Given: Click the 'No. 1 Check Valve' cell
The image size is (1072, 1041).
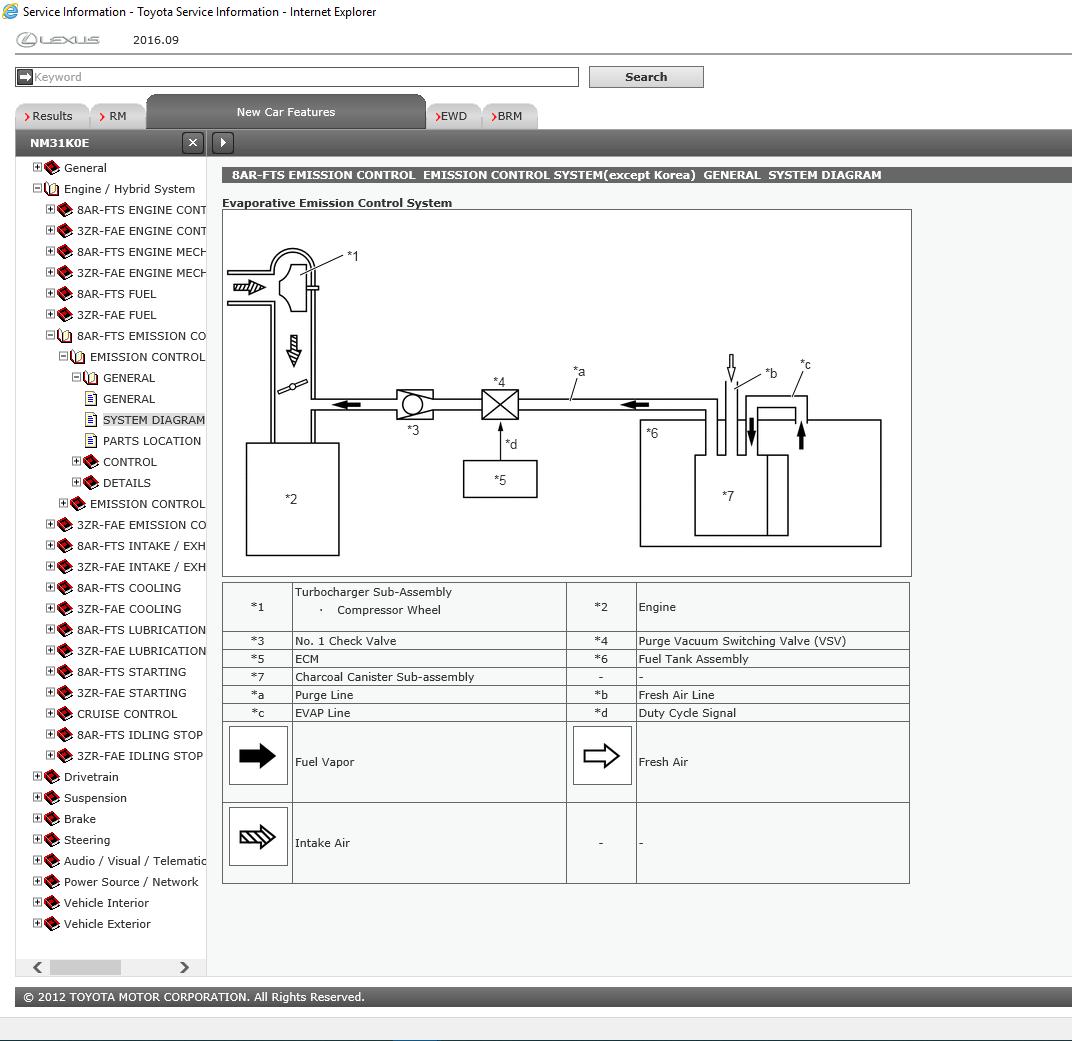Looking at the screenshot, I should [429, 640].
